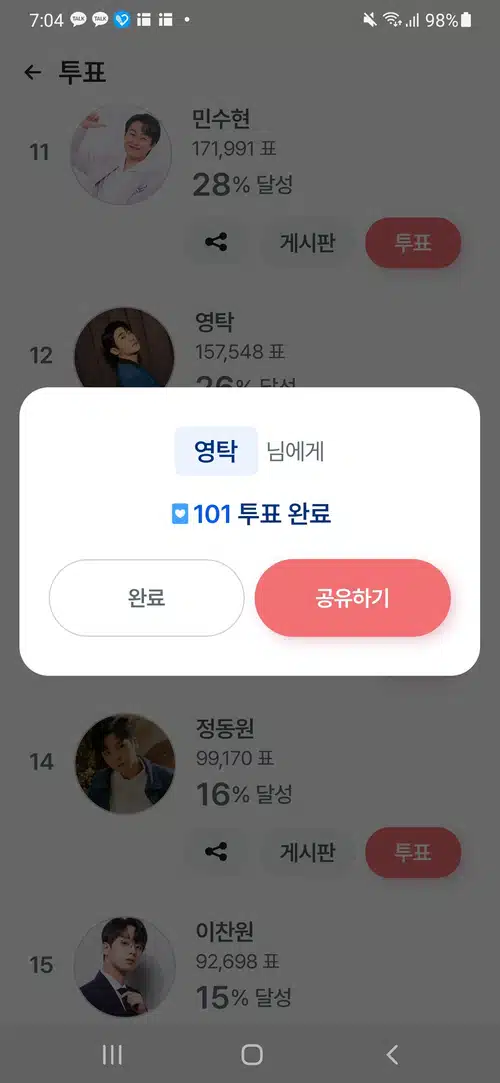
Task: Open 게시판 for 민수현
Action: pyautogui.click(x=307, y=242)
